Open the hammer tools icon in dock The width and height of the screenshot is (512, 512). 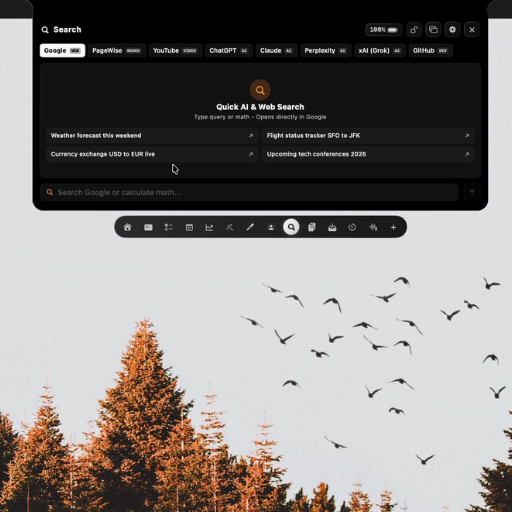(x=230, y=227)
